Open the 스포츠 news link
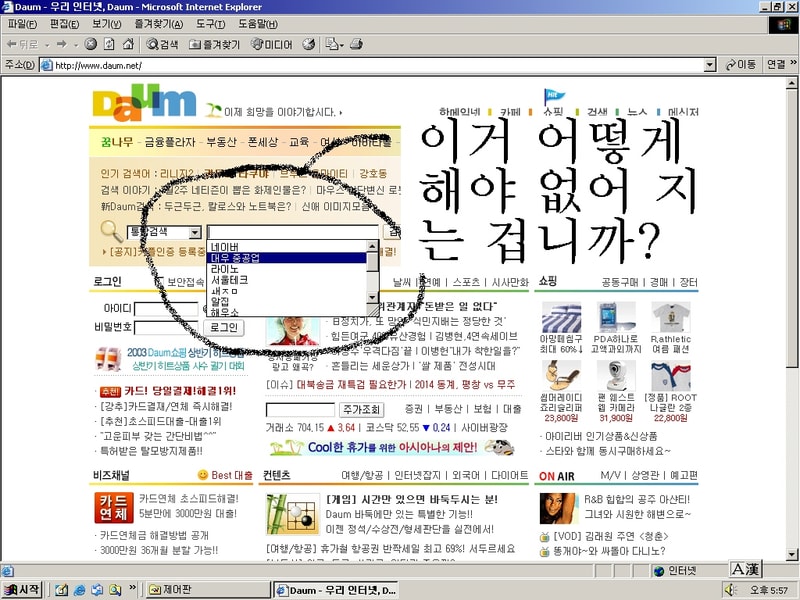Image resolution: width=800 pixels, height=600 pixels. pos(466,282)
